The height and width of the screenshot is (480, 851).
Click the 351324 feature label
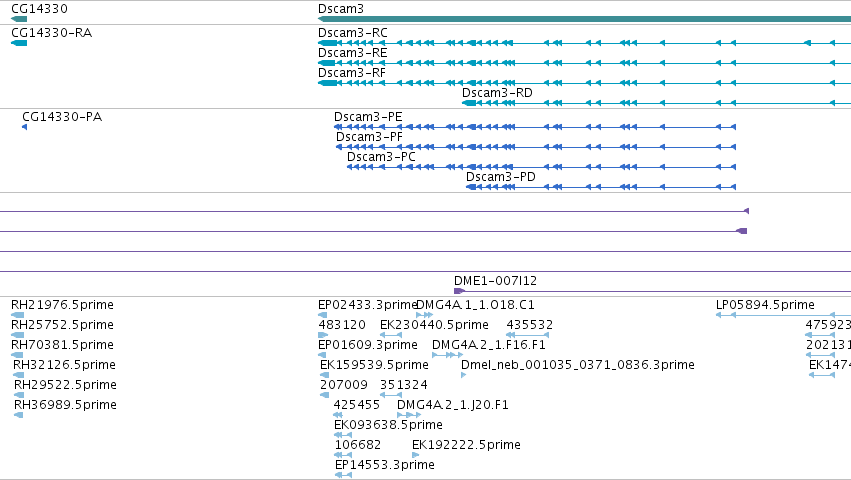[404, 385]
